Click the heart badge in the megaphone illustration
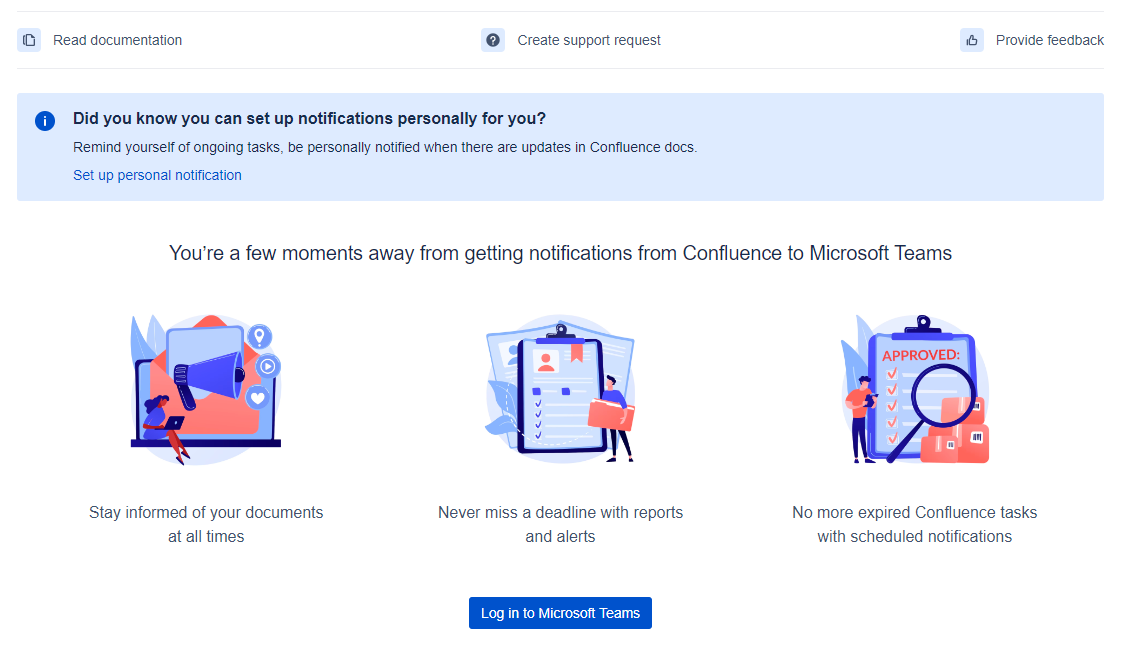This screenshot has width=1127, height=662. (258, 396)
